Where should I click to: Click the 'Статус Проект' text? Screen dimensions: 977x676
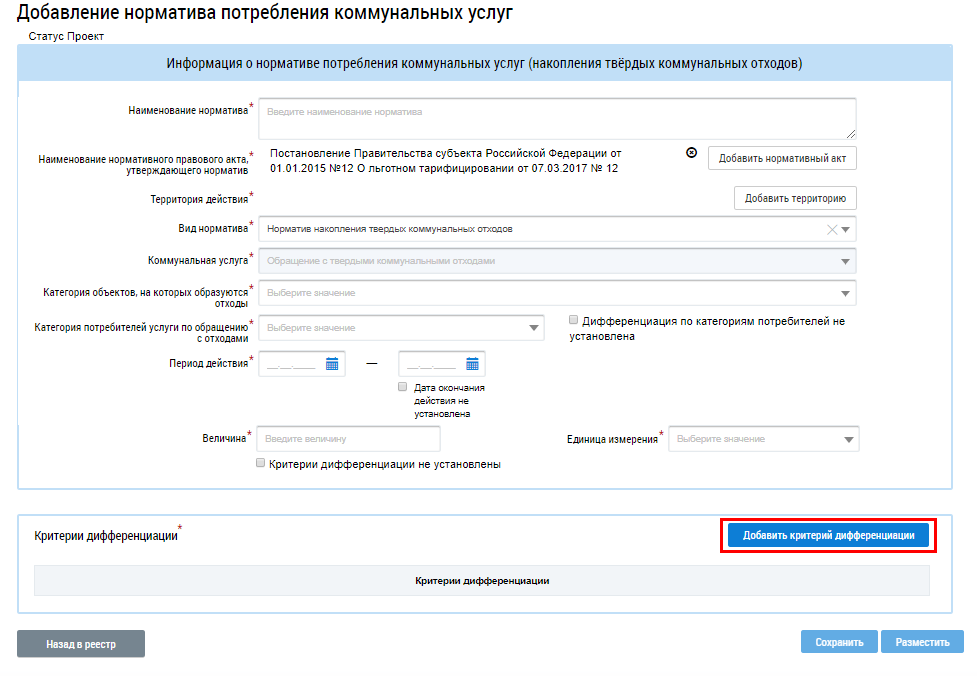click(x=66, y=36)
